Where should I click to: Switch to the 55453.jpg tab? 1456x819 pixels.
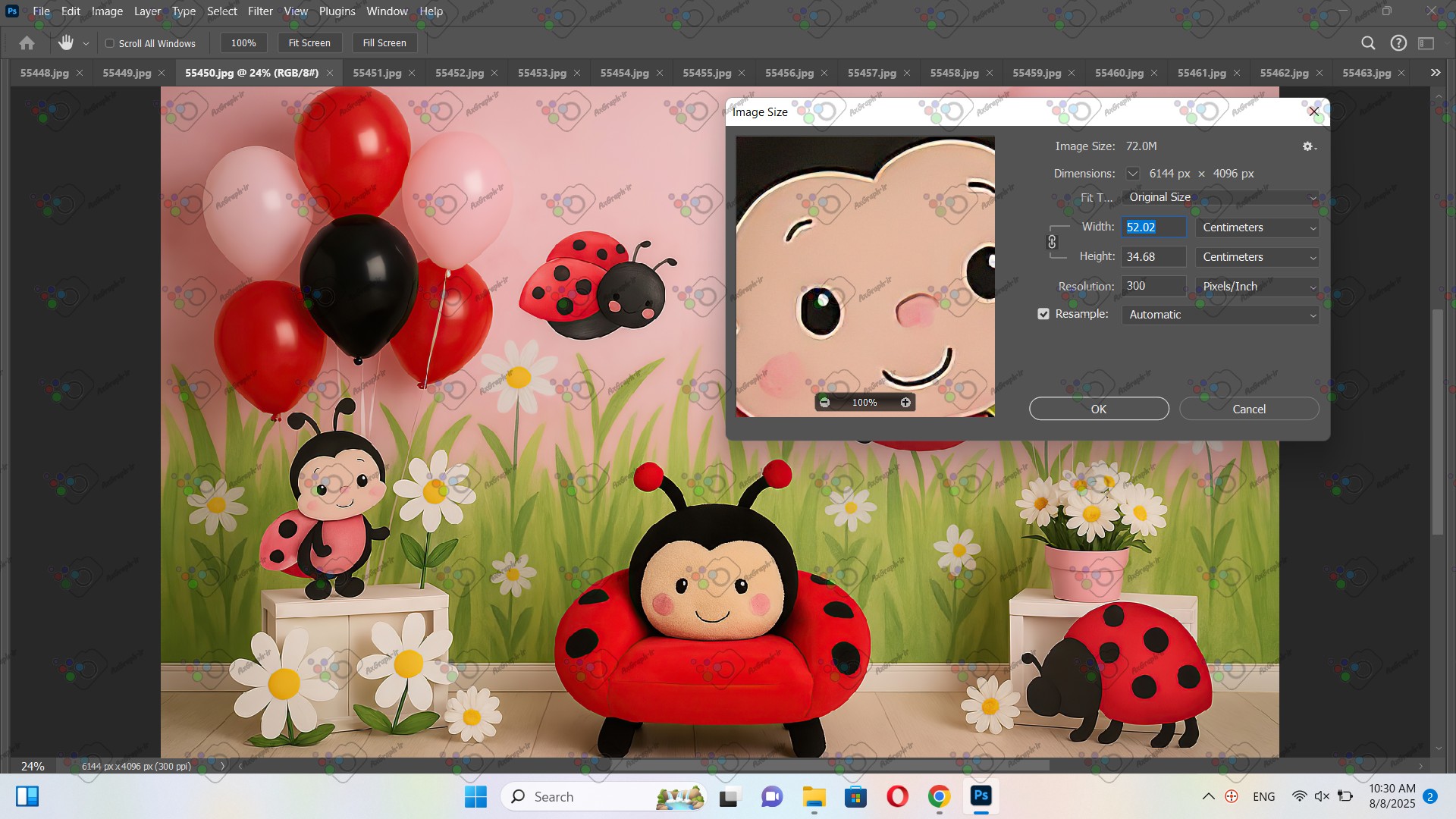point(541,73)
